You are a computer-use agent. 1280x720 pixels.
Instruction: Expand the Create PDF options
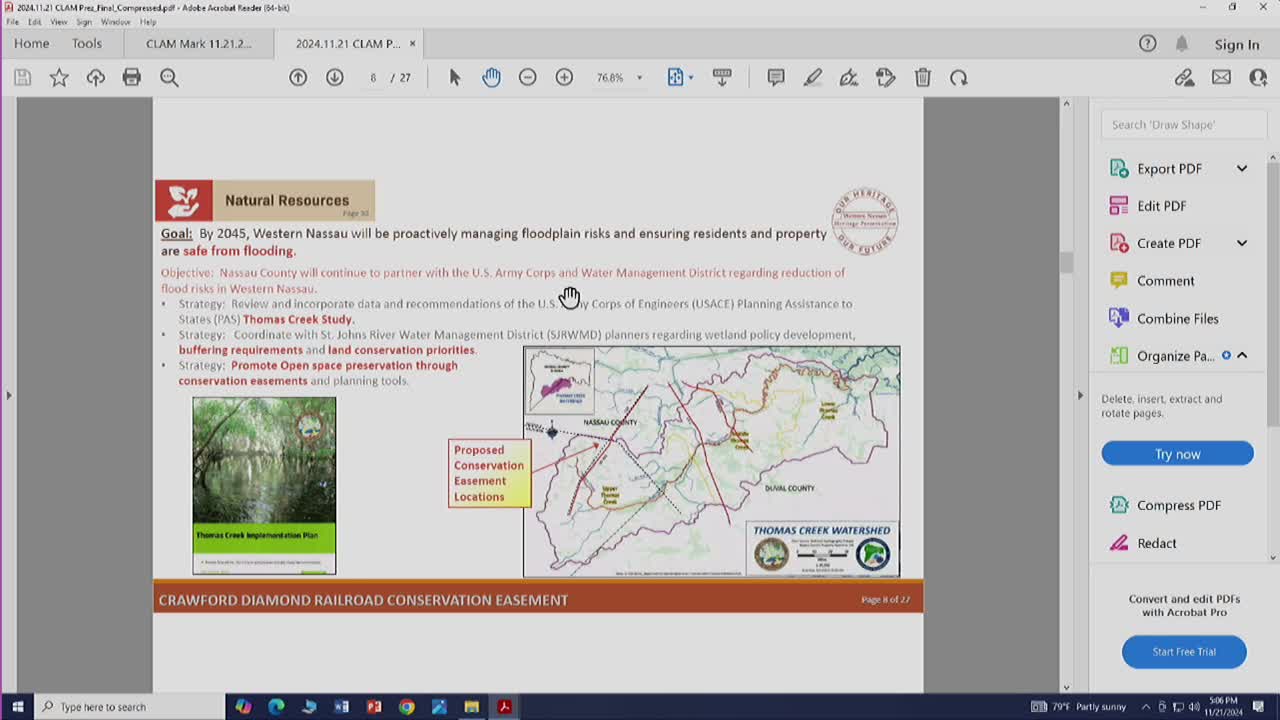pos(1241,243)
